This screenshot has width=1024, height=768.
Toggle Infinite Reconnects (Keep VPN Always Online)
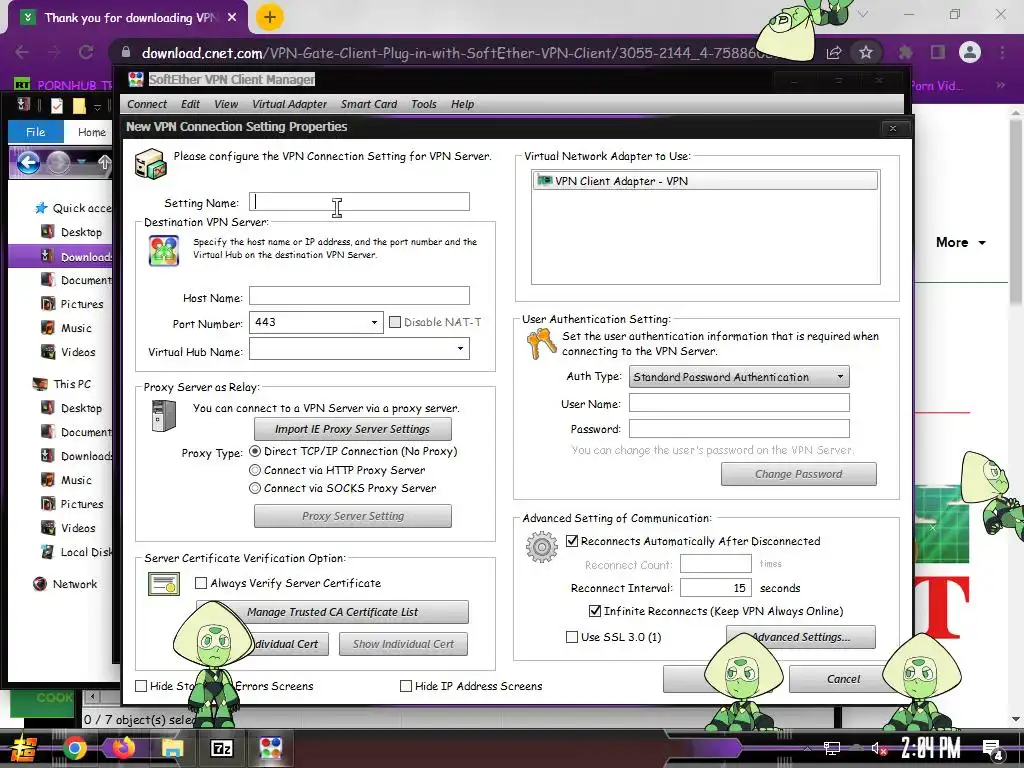595,611
